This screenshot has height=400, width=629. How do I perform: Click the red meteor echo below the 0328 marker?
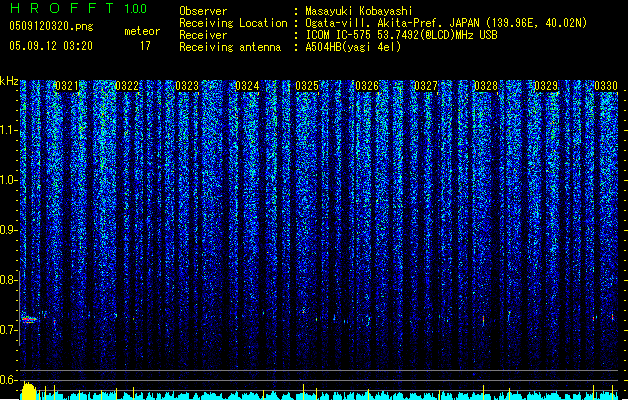point(483,320)
